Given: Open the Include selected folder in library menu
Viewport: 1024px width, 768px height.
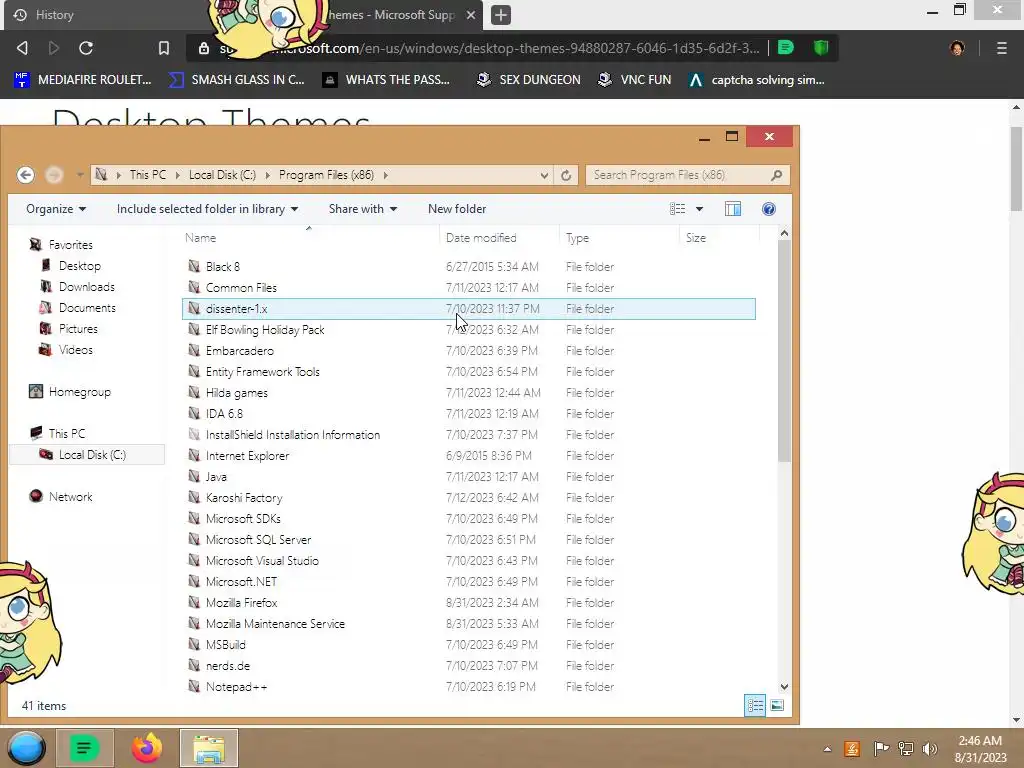Looking at the screenshot, I should coord(207,209).
